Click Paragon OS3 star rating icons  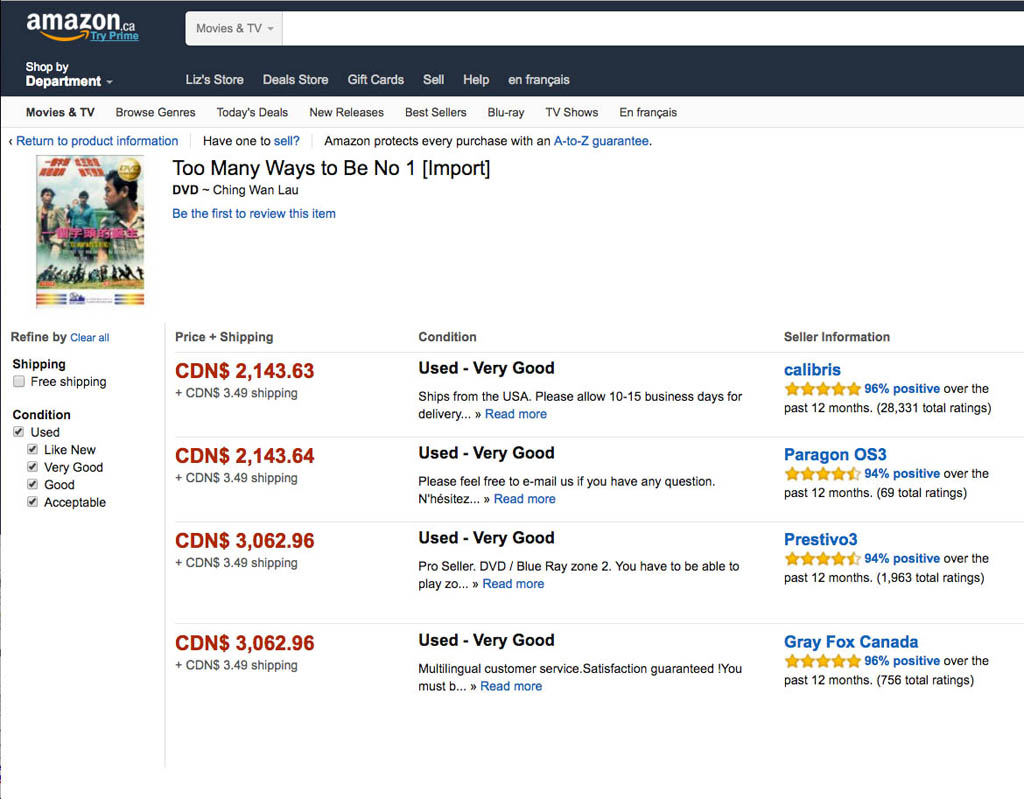(822, 474)
